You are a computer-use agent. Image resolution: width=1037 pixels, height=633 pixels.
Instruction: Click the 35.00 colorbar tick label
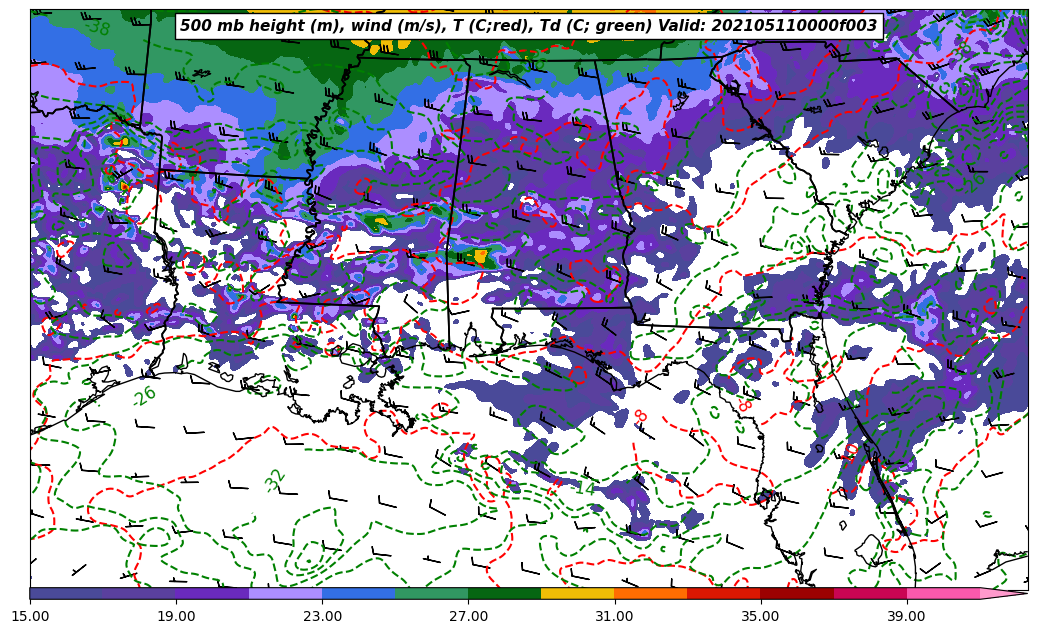[x=760, y=616]
